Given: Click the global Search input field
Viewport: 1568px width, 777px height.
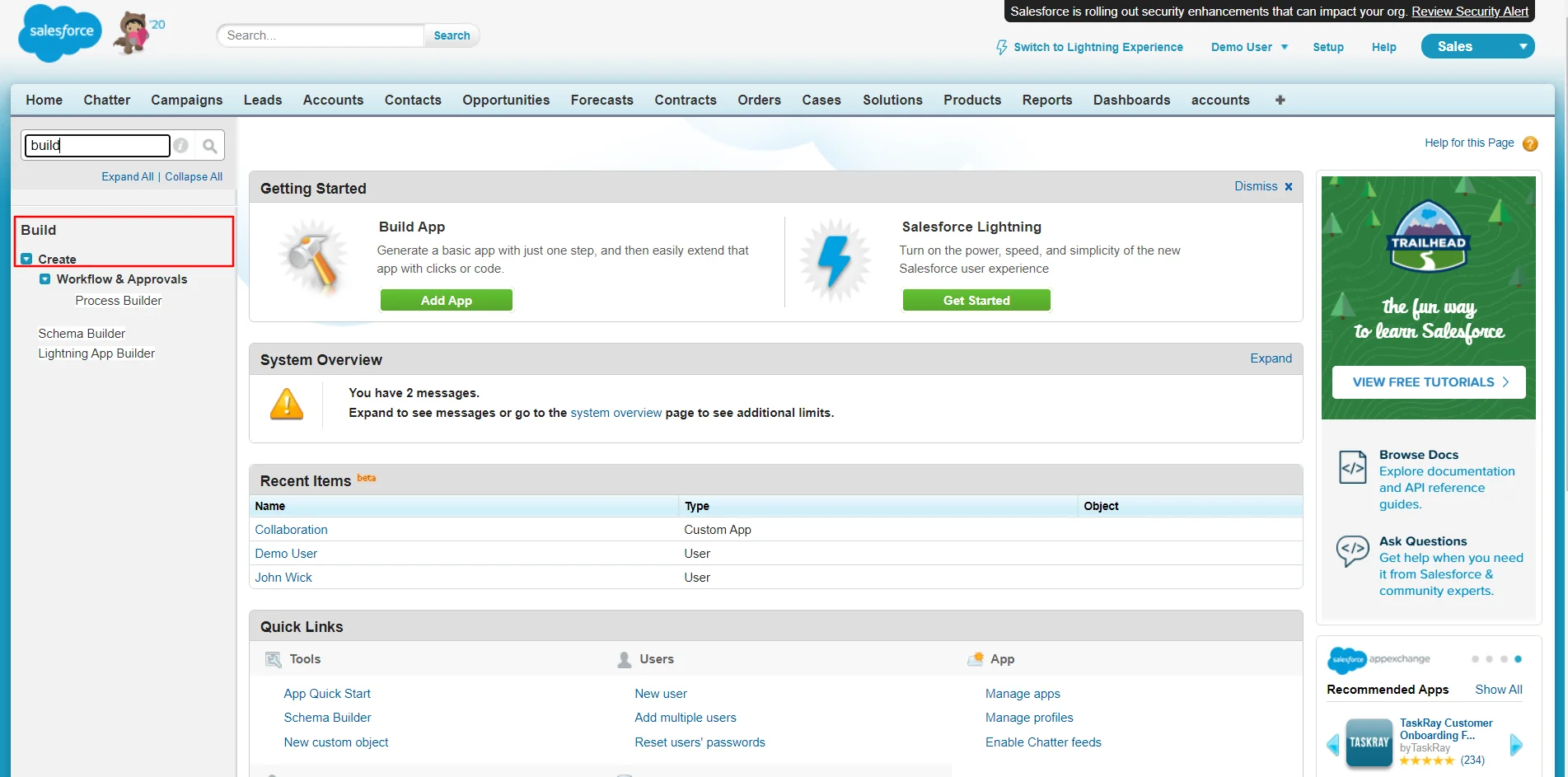Looking at the screenshot, I should pyautogui.click(x=321, y=35).
